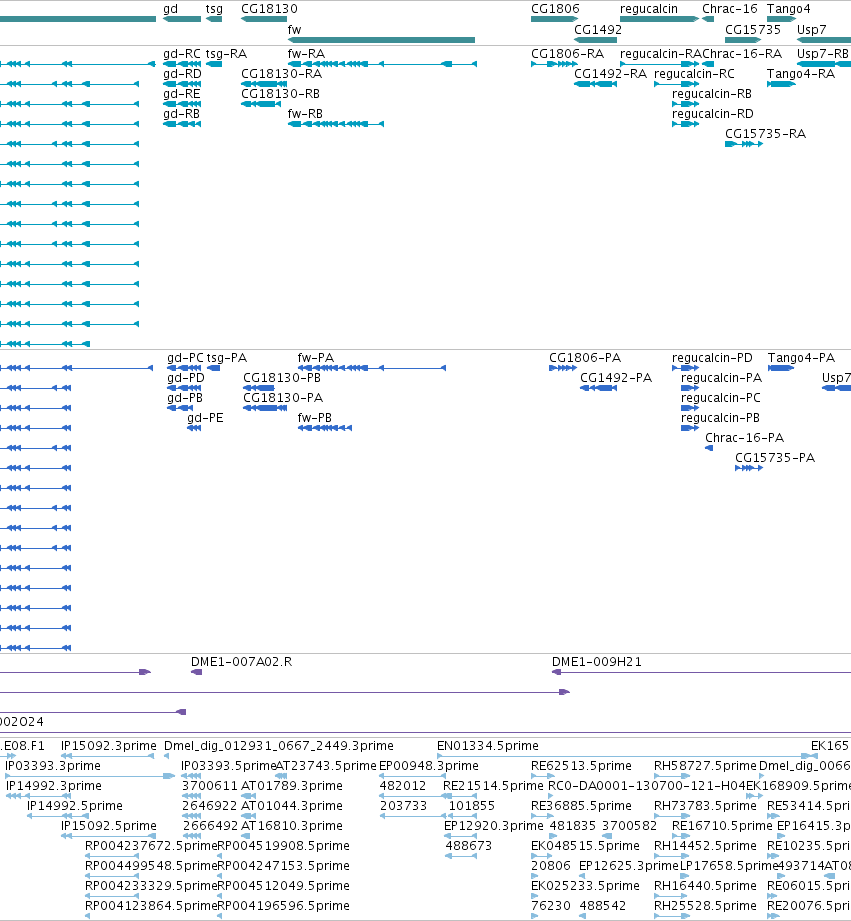This screenshot has width=851, height=921.
Task: Click the gd-PD protein glyph
Action: click(184, 388)
